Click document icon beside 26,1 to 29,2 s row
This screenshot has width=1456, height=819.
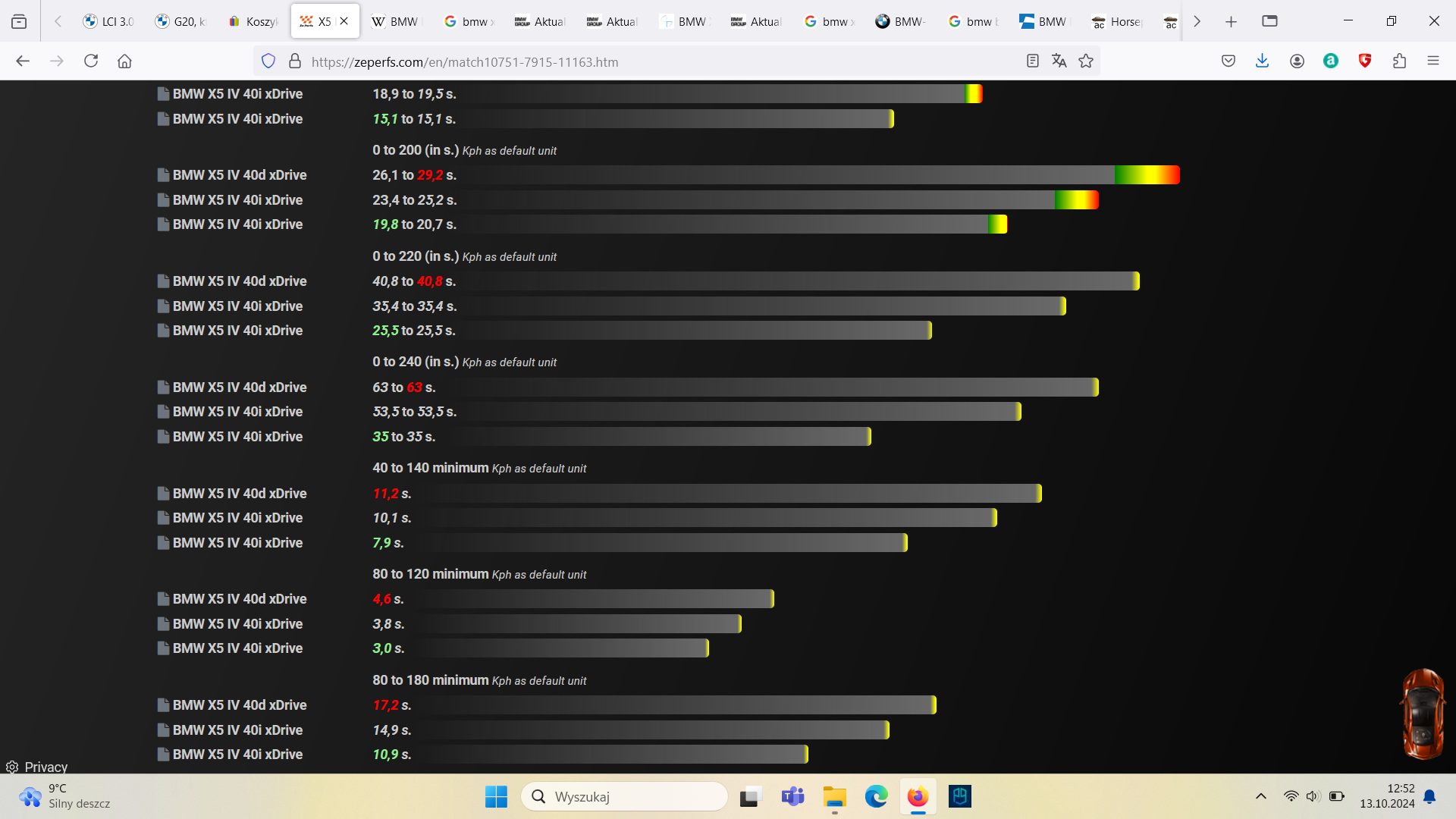point(163,175)
